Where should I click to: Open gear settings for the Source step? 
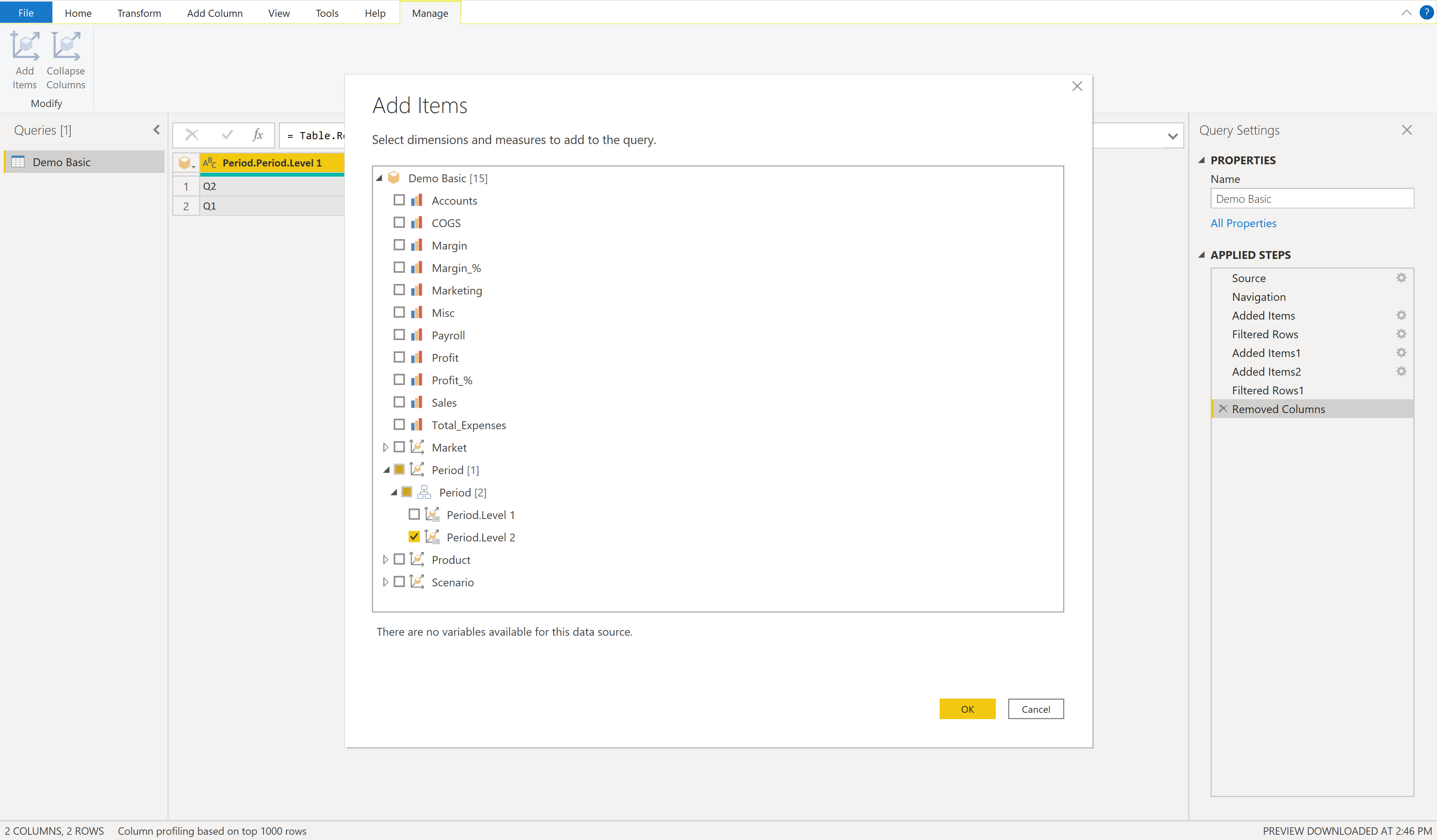point(1400,278)
